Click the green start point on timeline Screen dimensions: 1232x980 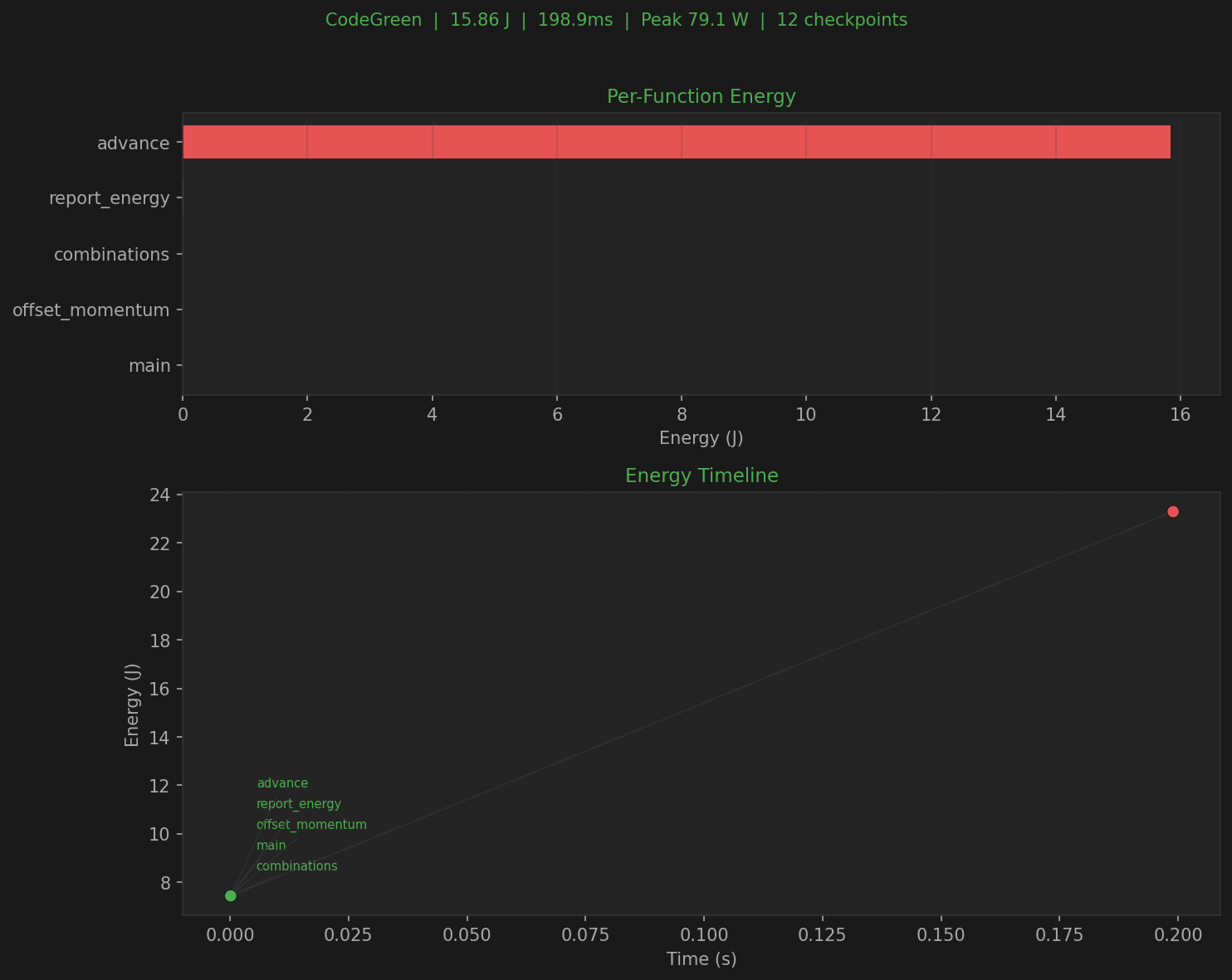231,895
